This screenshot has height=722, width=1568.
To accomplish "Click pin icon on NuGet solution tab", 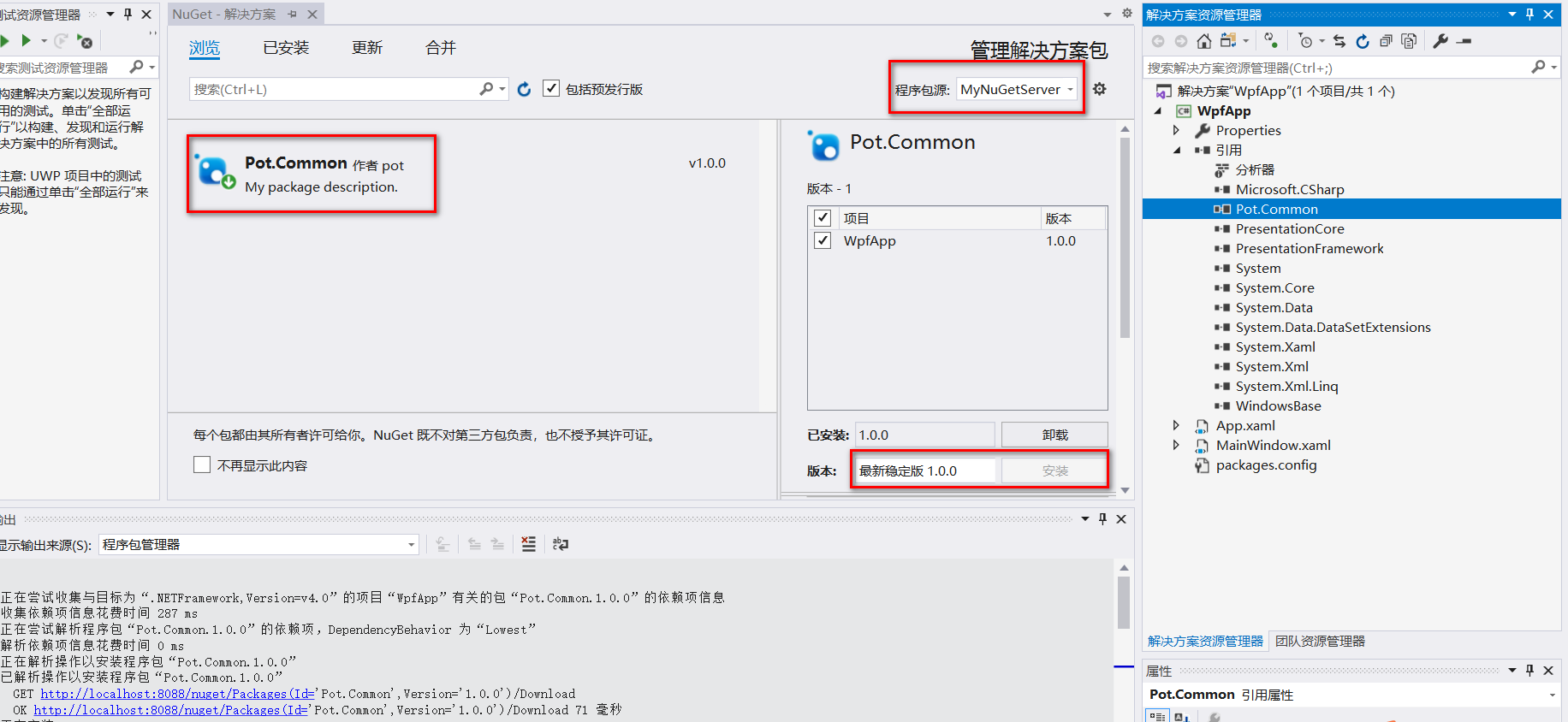I will tap(293, 15).
